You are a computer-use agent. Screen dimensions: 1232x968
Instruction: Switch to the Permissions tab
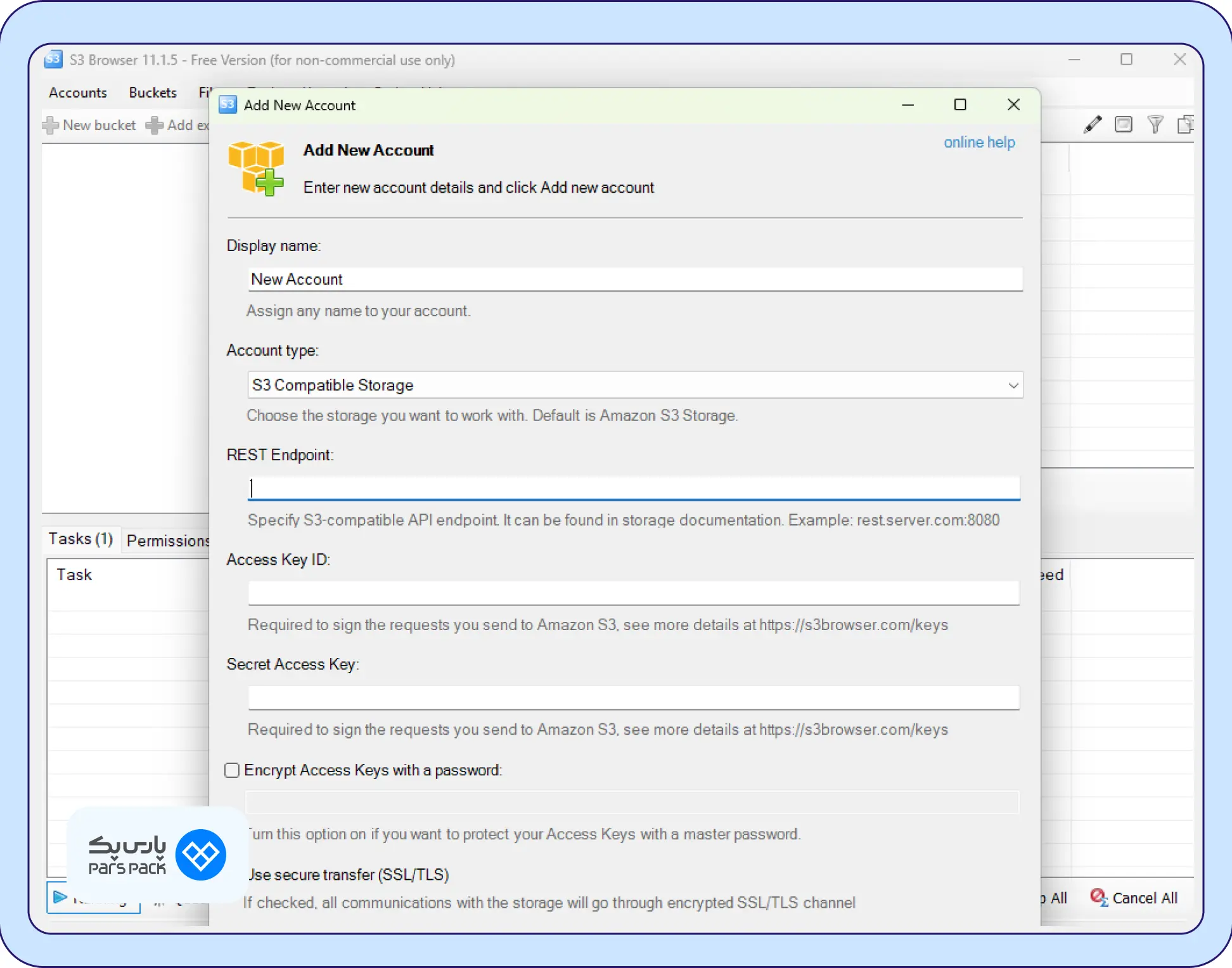click(167, 541)
